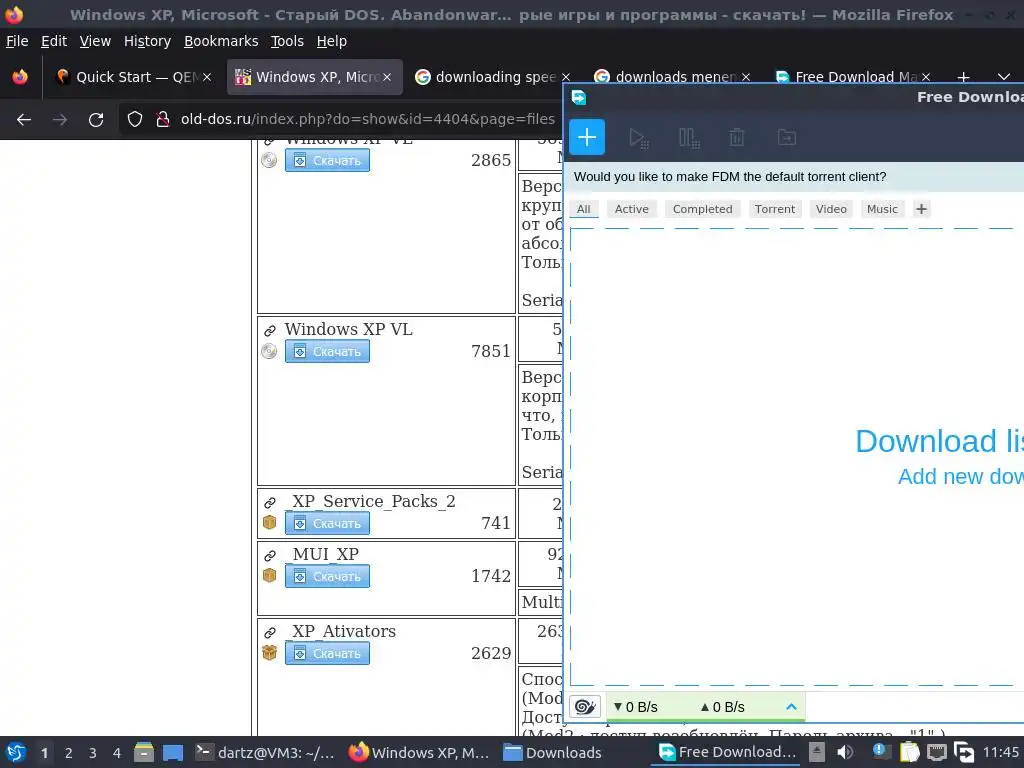Go back with the browser back arrow
1024x768 pixels.
[24, 120]
